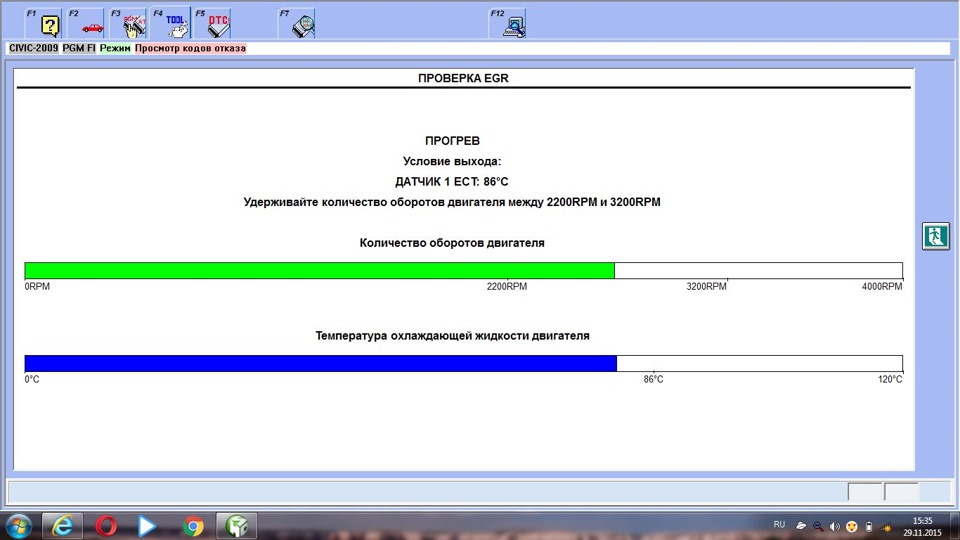This screenshot has width=960, height=540.
Task: Open the F1 help icon
Action: coord(43,23)
